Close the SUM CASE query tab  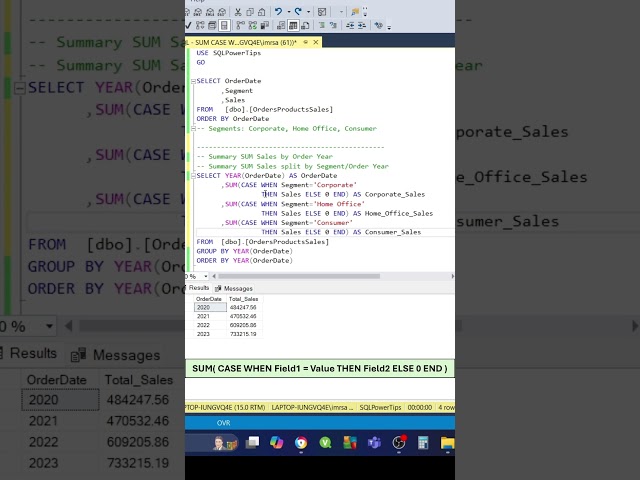(316, 42)
